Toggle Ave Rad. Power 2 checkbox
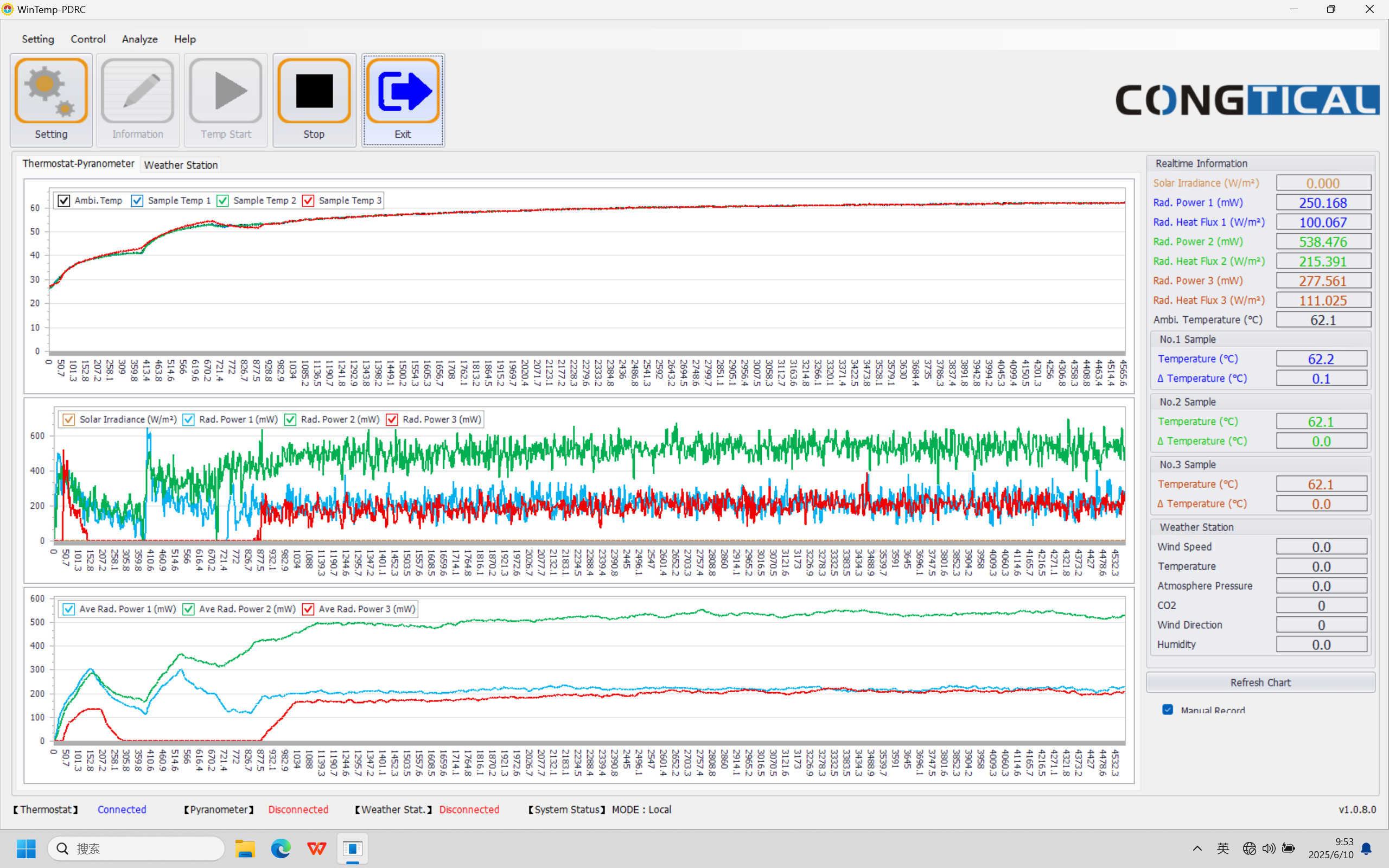The height and width of the screenshot is (868, 1389). tap(188, 609)
